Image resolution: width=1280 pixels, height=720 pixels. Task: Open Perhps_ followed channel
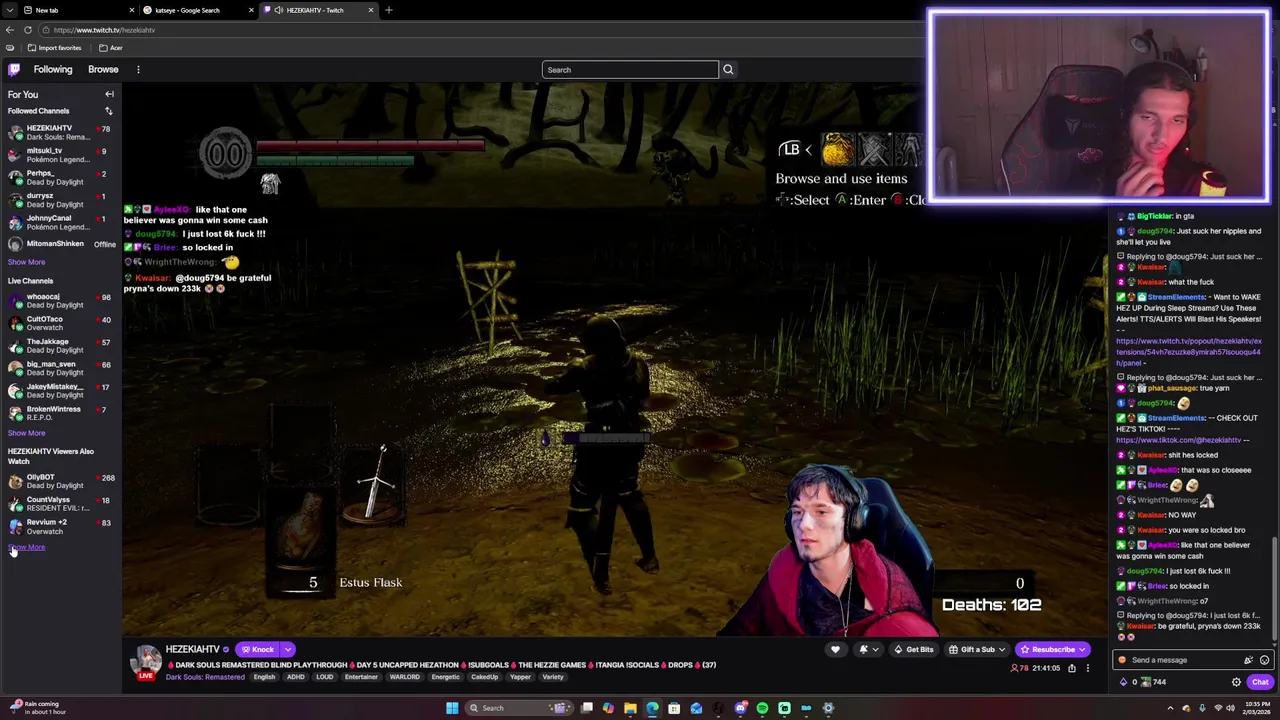pos(60,177)
